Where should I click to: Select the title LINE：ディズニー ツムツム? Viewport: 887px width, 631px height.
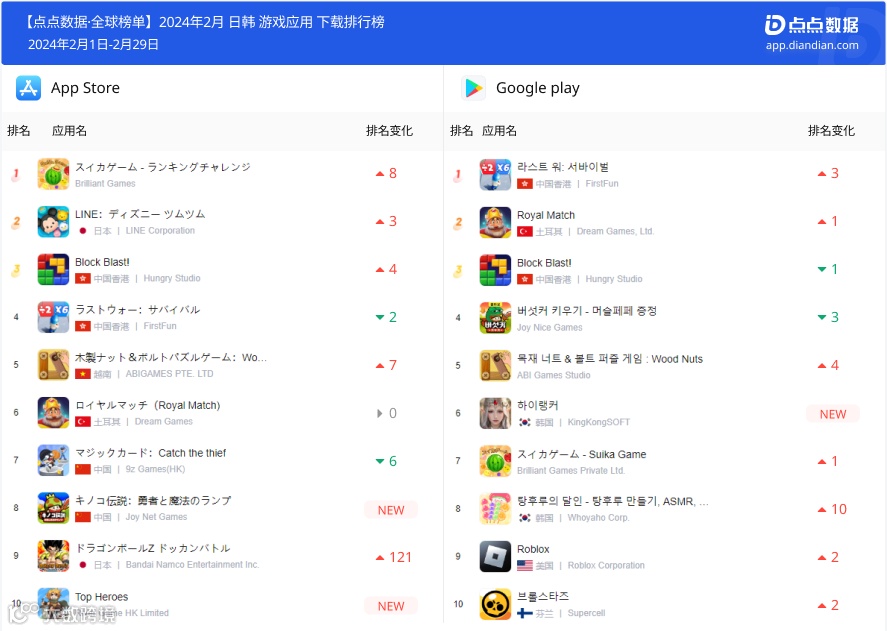[x=140, y=214]
